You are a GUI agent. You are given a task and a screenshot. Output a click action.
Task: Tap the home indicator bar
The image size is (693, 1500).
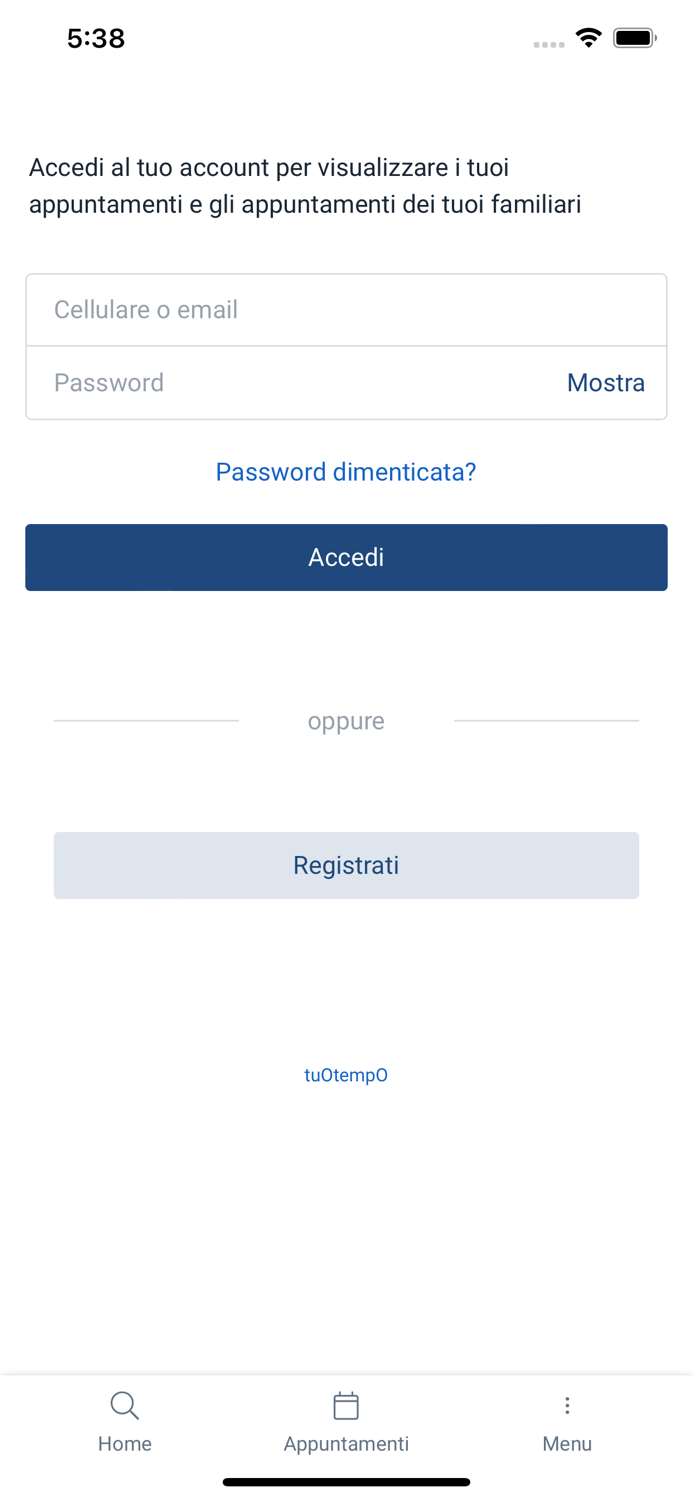pyautogui.click(x=346, y=1482)
